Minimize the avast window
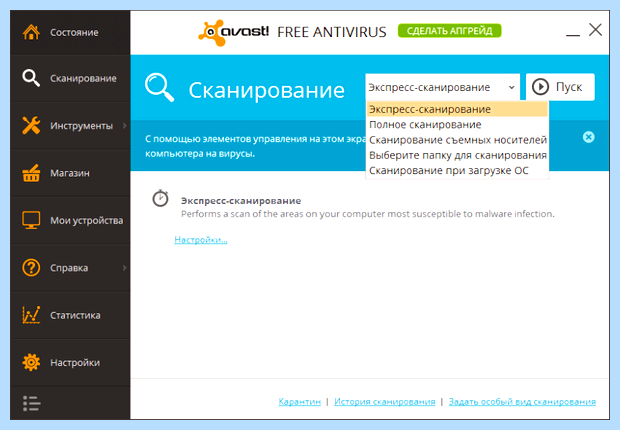Screen dimensions: 620x430 tap(573, 35)
